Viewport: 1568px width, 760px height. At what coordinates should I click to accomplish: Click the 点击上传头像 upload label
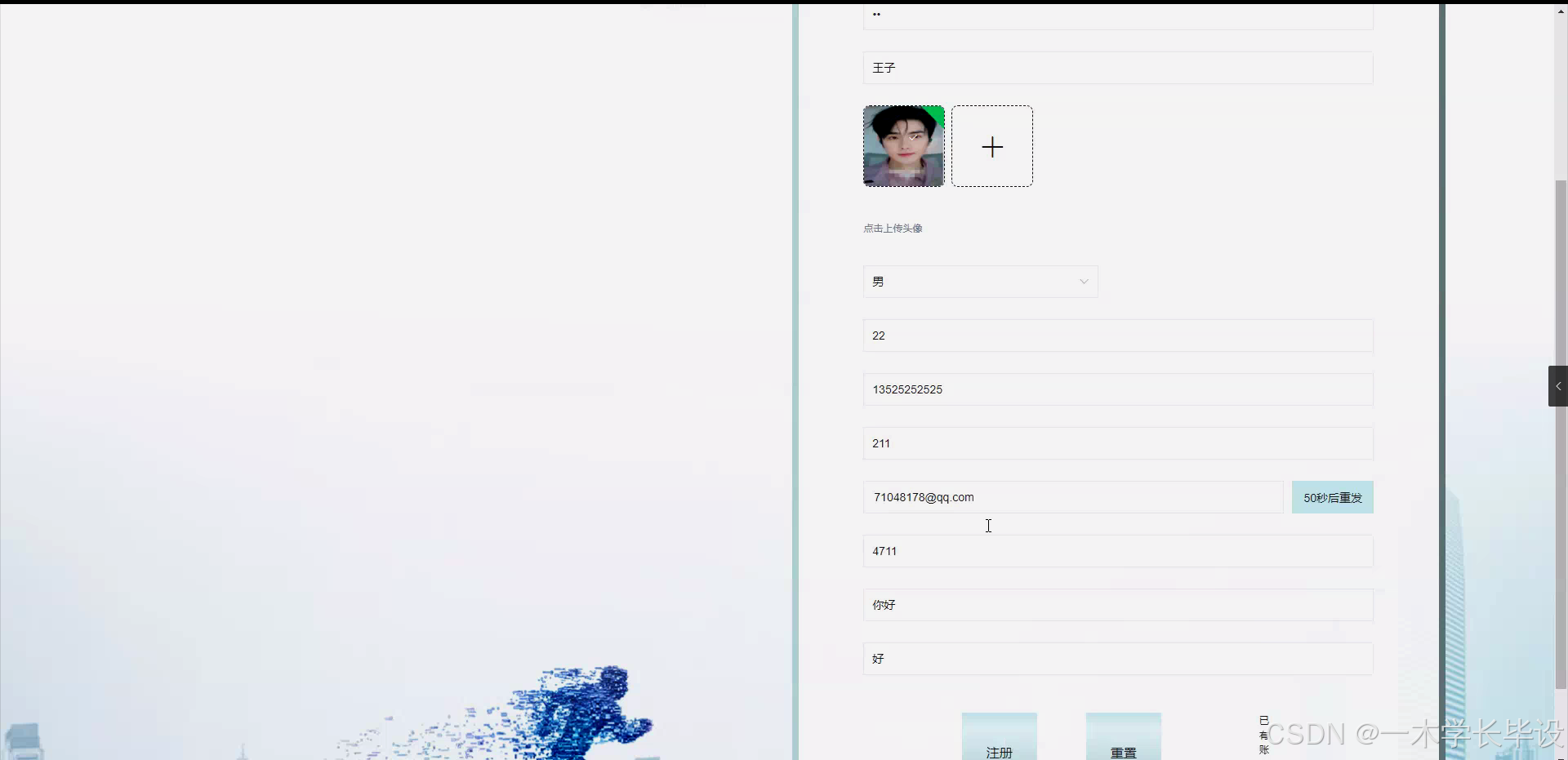pyautogui.click(x=893, y=229)
